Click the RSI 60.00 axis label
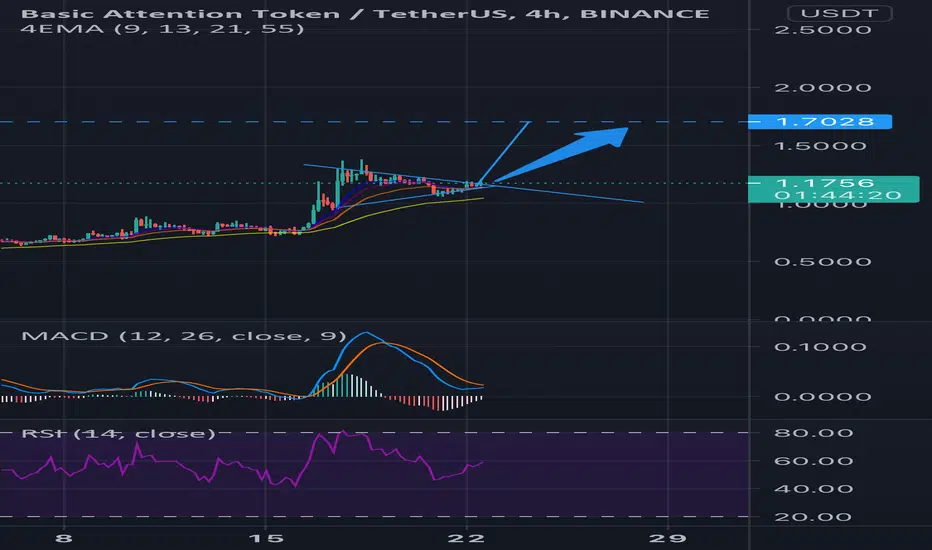The width and height of the screenshot is (932, 550). [814, 461]
